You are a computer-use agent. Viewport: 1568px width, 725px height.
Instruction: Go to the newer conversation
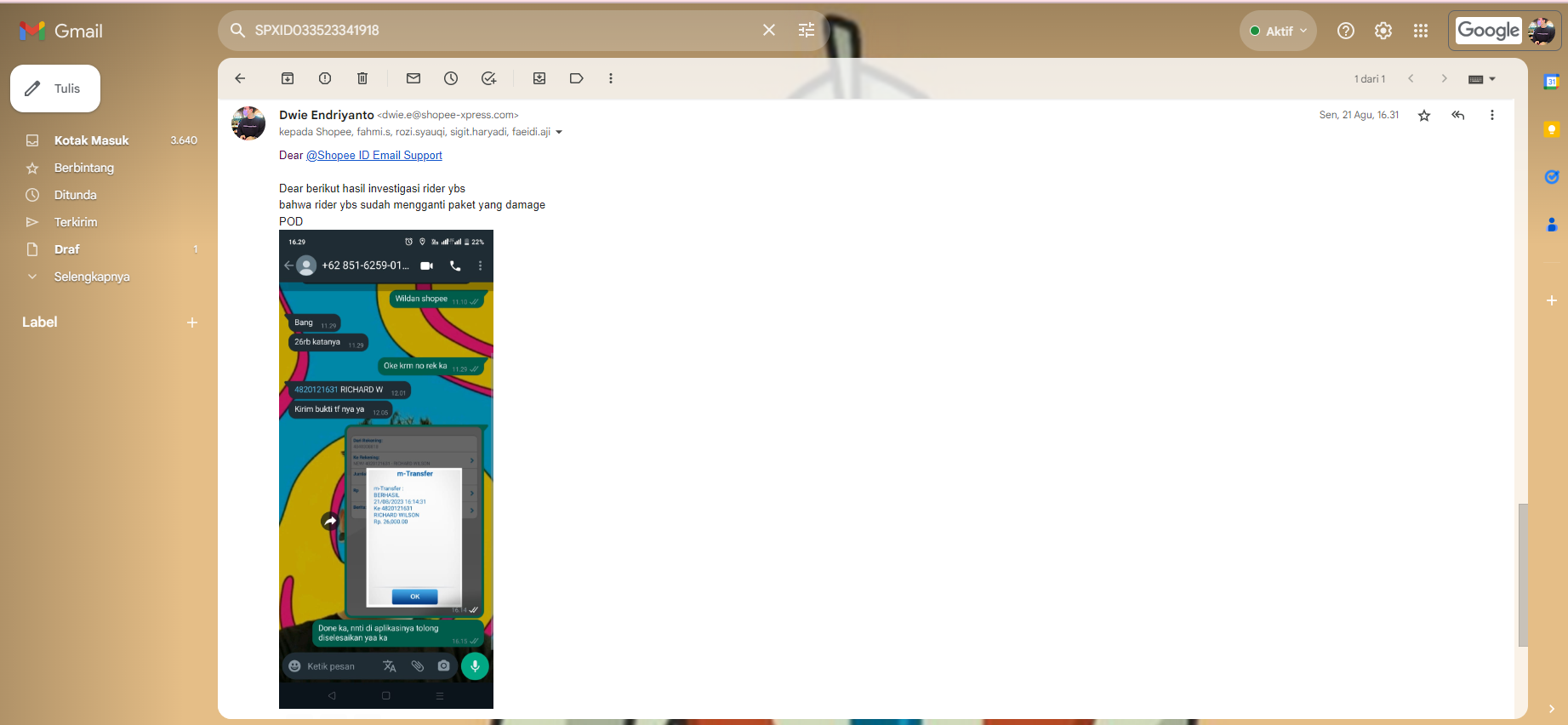(1411, 78)
